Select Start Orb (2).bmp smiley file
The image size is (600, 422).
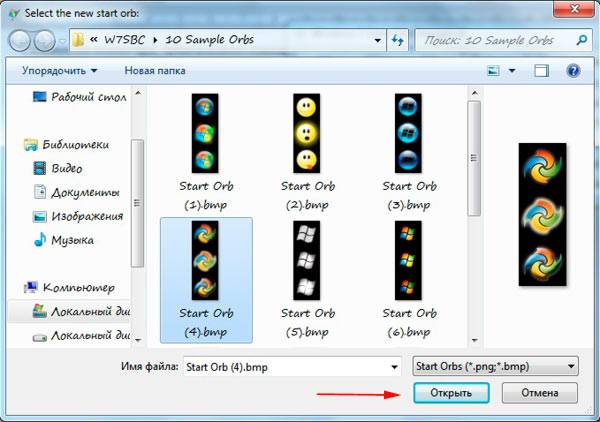(309, 133)
